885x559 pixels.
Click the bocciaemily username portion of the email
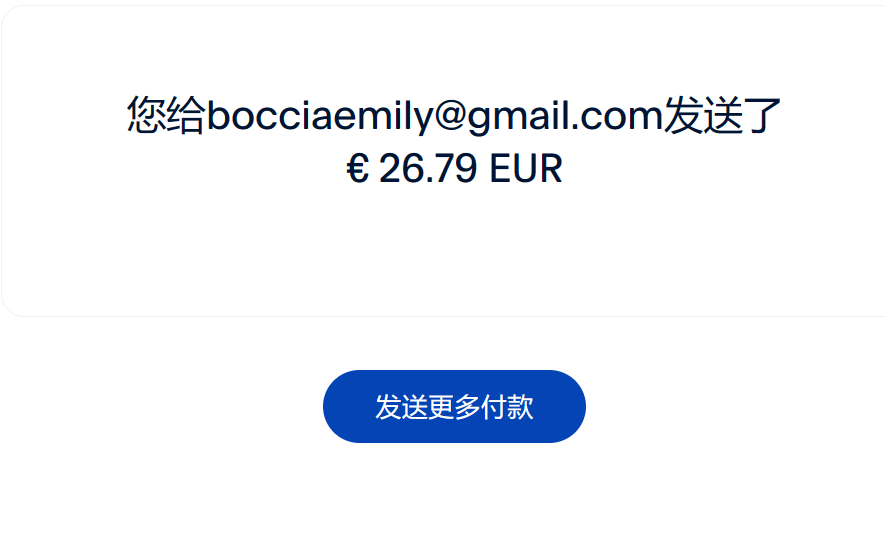click(319, 116)
